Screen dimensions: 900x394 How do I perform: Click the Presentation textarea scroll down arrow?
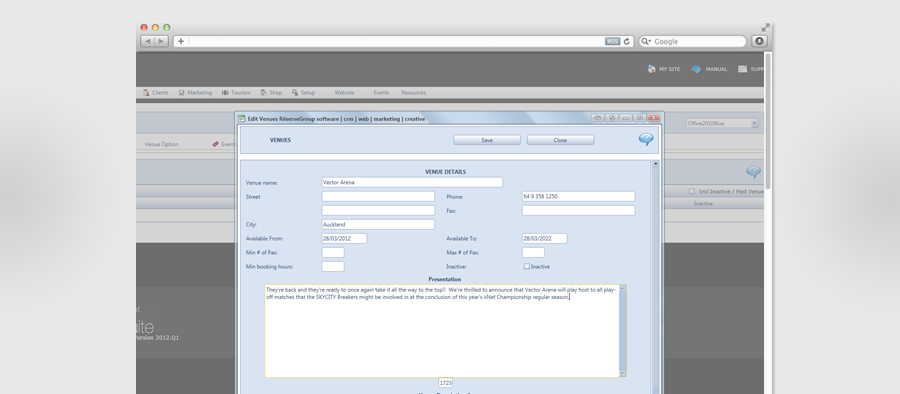[623, 373]
